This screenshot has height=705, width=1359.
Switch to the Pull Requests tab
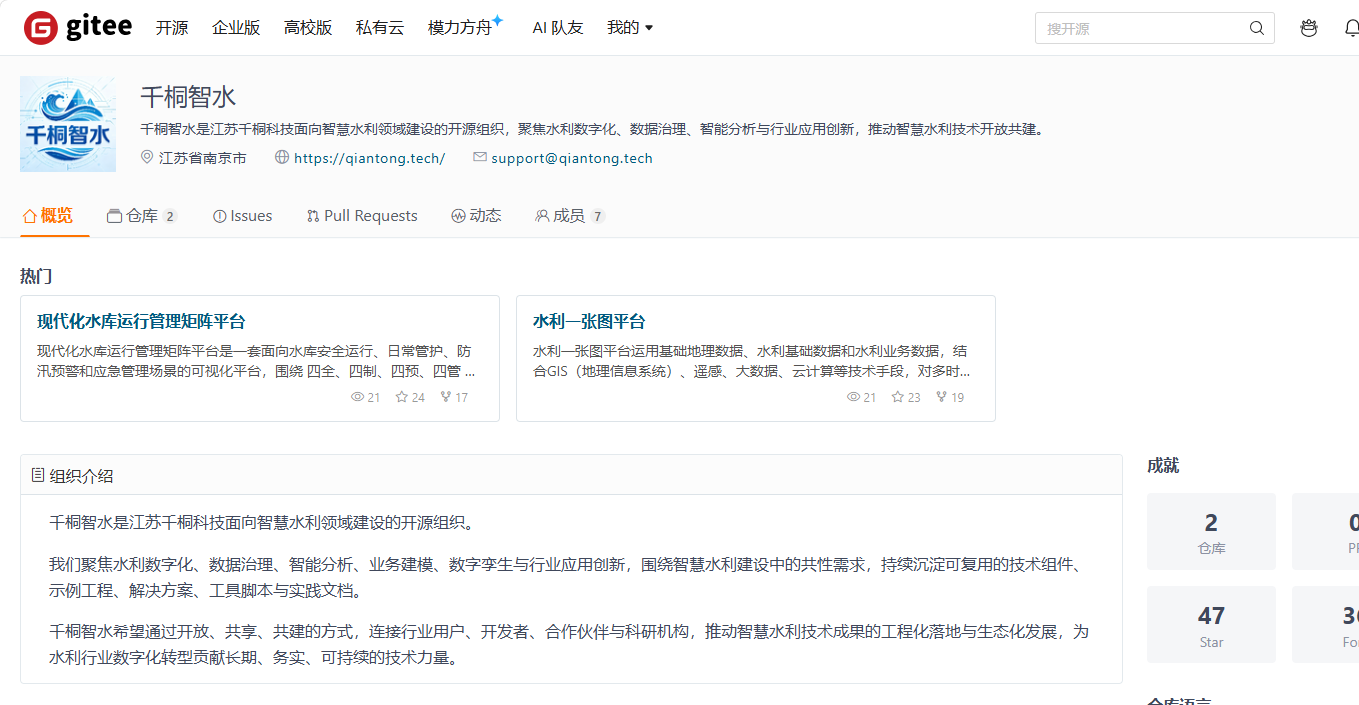click(362, 216)
